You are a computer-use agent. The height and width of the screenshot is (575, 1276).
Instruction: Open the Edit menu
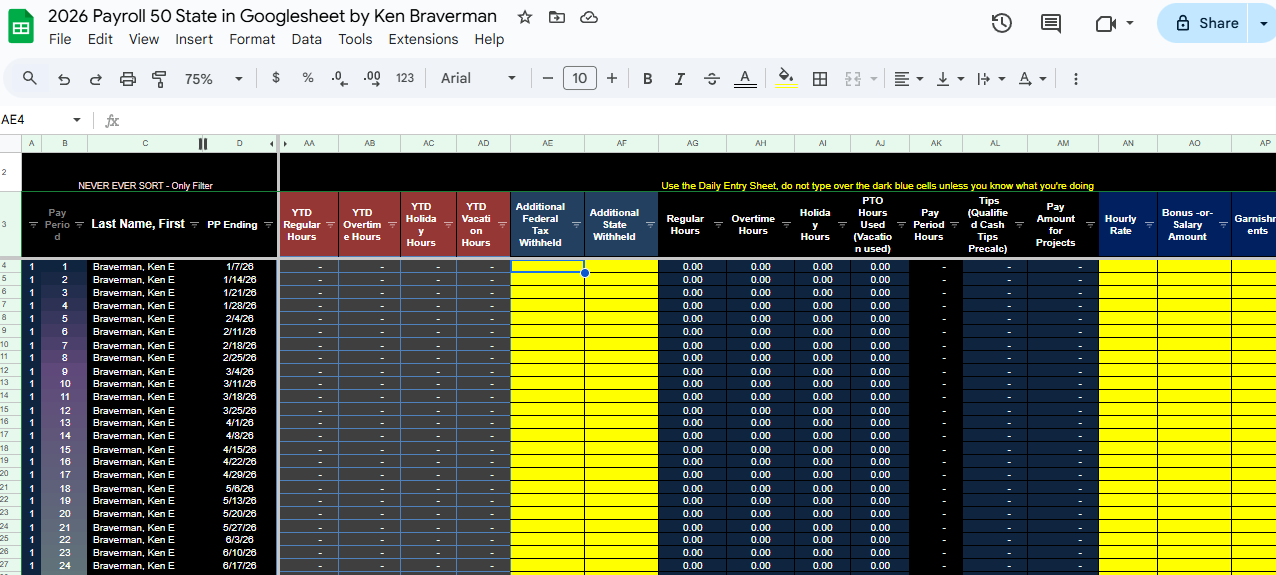pos(100,39)
